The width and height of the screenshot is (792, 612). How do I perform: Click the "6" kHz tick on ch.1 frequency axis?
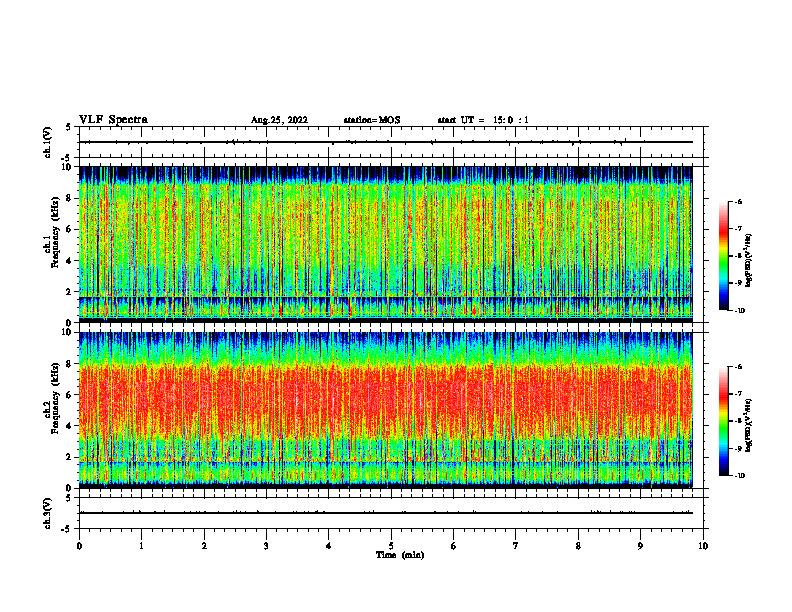pyautogui.click(x=70, y=230)
